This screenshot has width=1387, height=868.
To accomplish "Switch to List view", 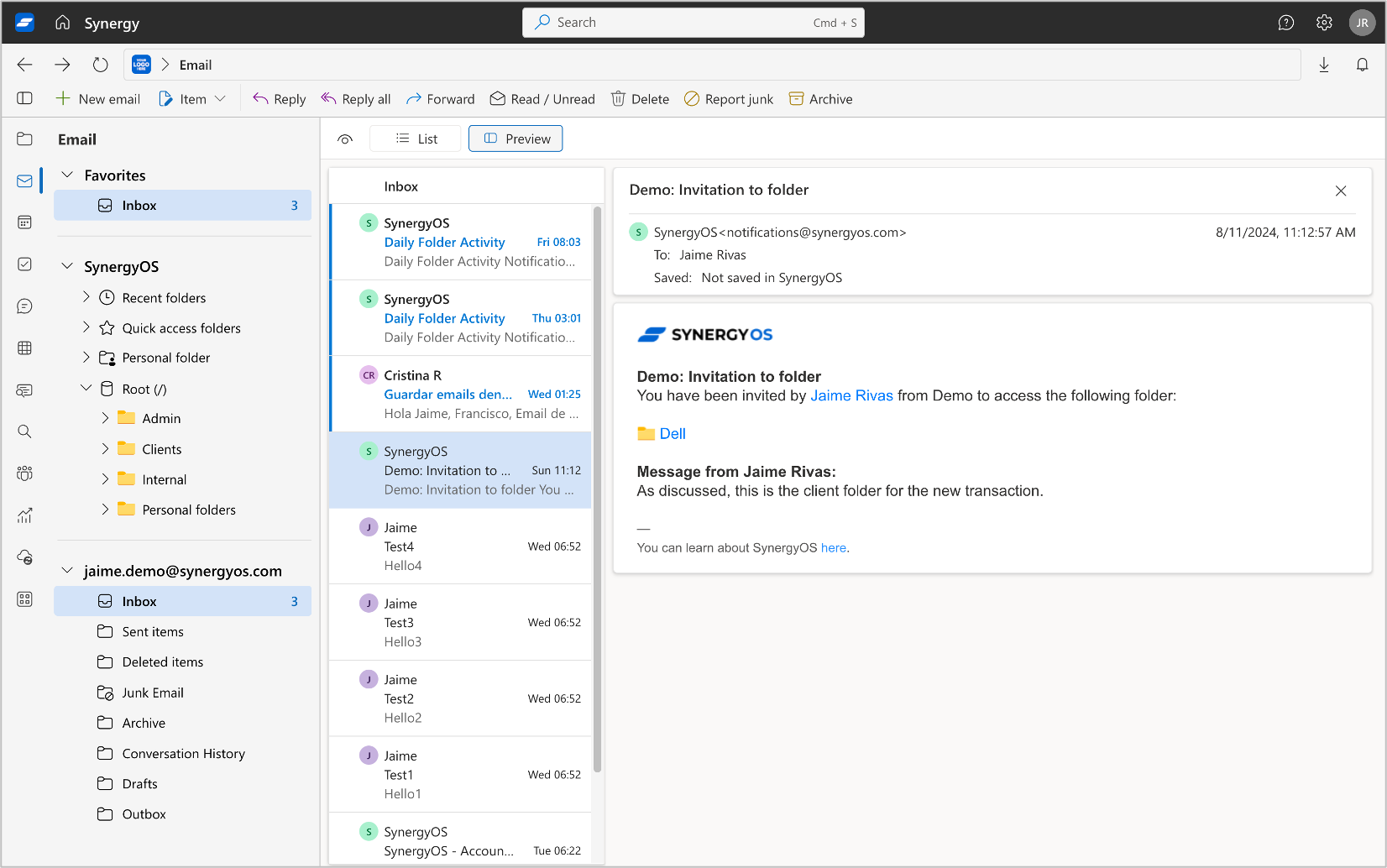I will (416, 139).
